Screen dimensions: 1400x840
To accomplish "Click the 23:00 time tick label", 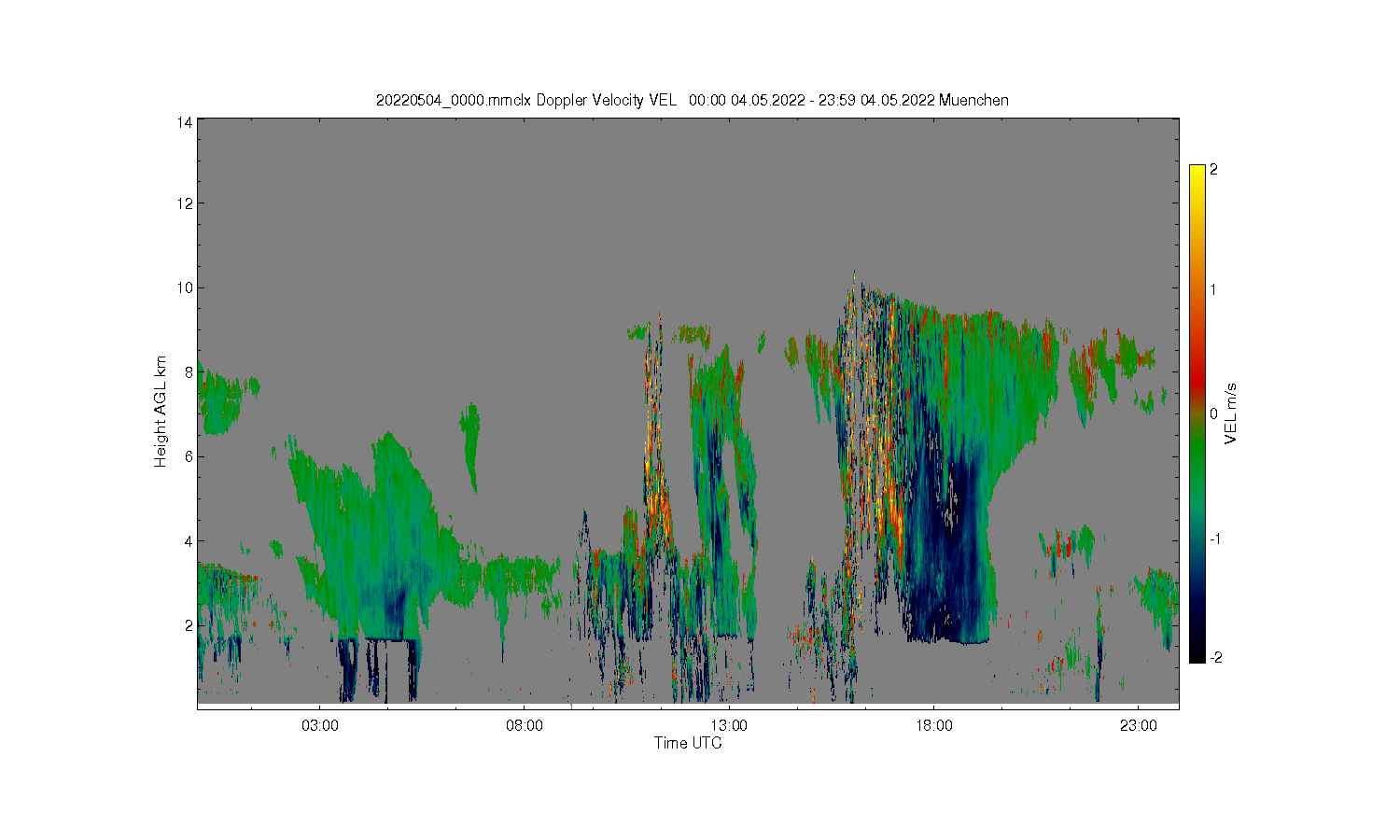I will click(x=1139, y=725).
